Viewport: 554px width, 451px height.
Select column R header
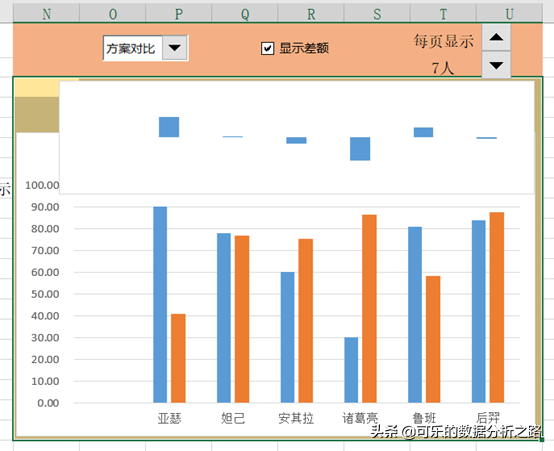tap(311, 14)
